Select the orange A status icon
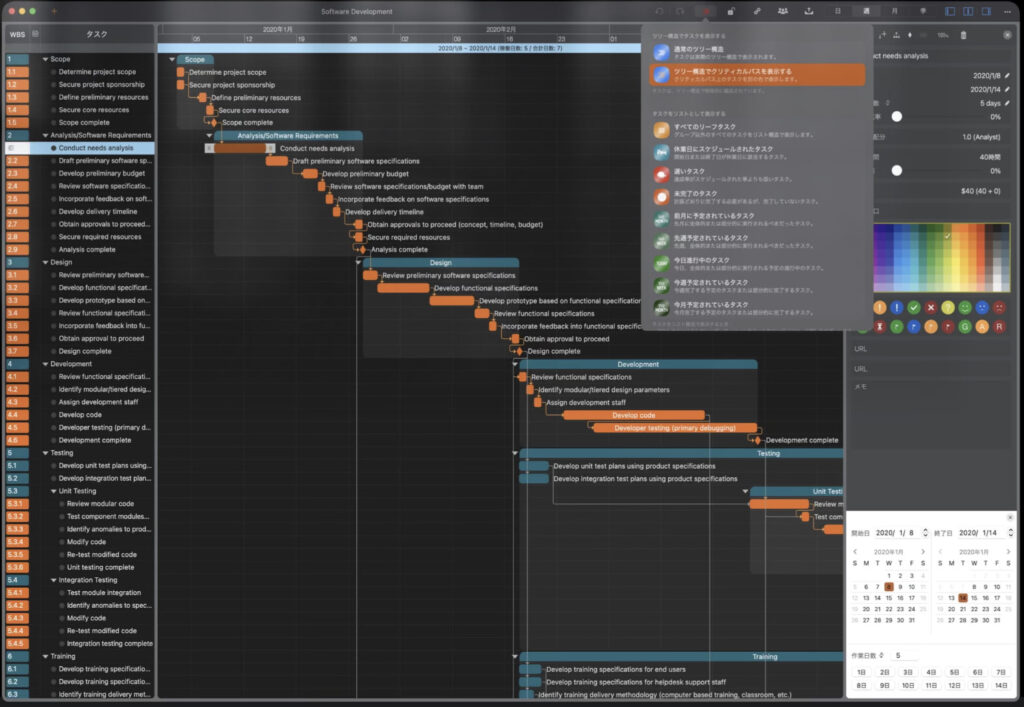Viewport: 1024px width, 707px height. pyautogui.click(x=982, y=326)
